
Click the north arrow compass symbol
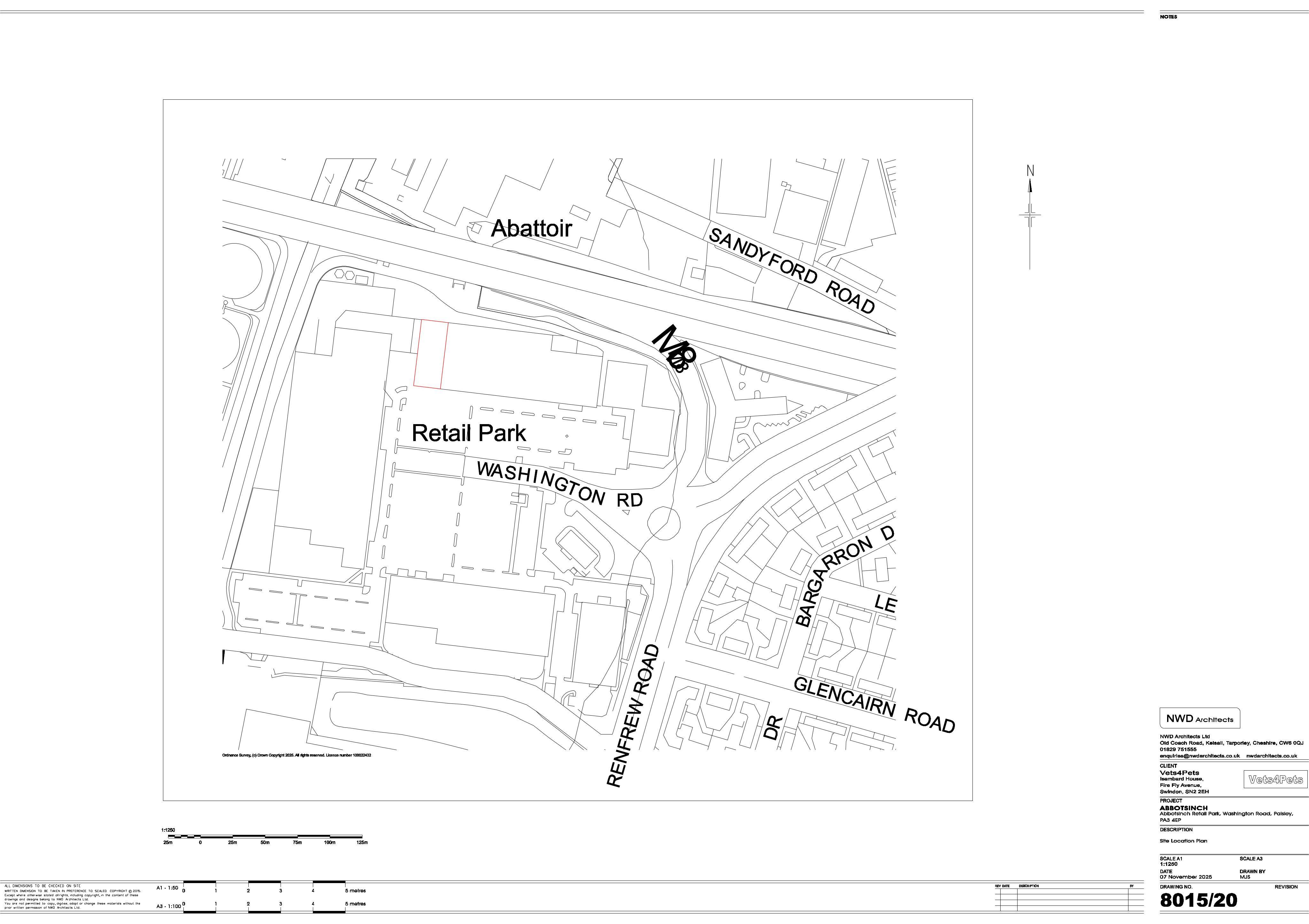[x=1030, y=217]
